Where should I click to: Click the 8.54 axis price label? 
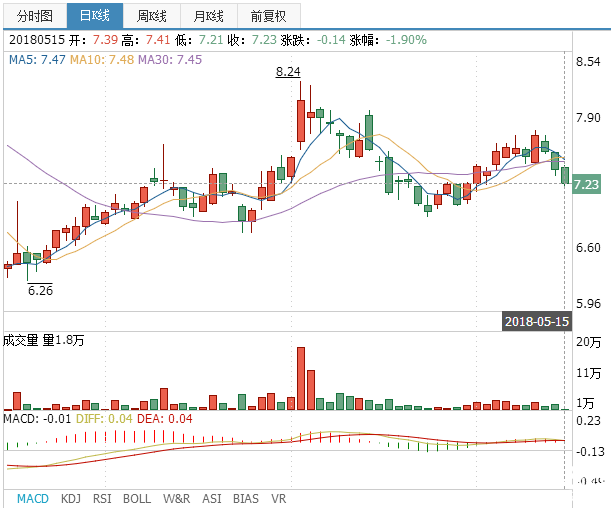(588, 62)
